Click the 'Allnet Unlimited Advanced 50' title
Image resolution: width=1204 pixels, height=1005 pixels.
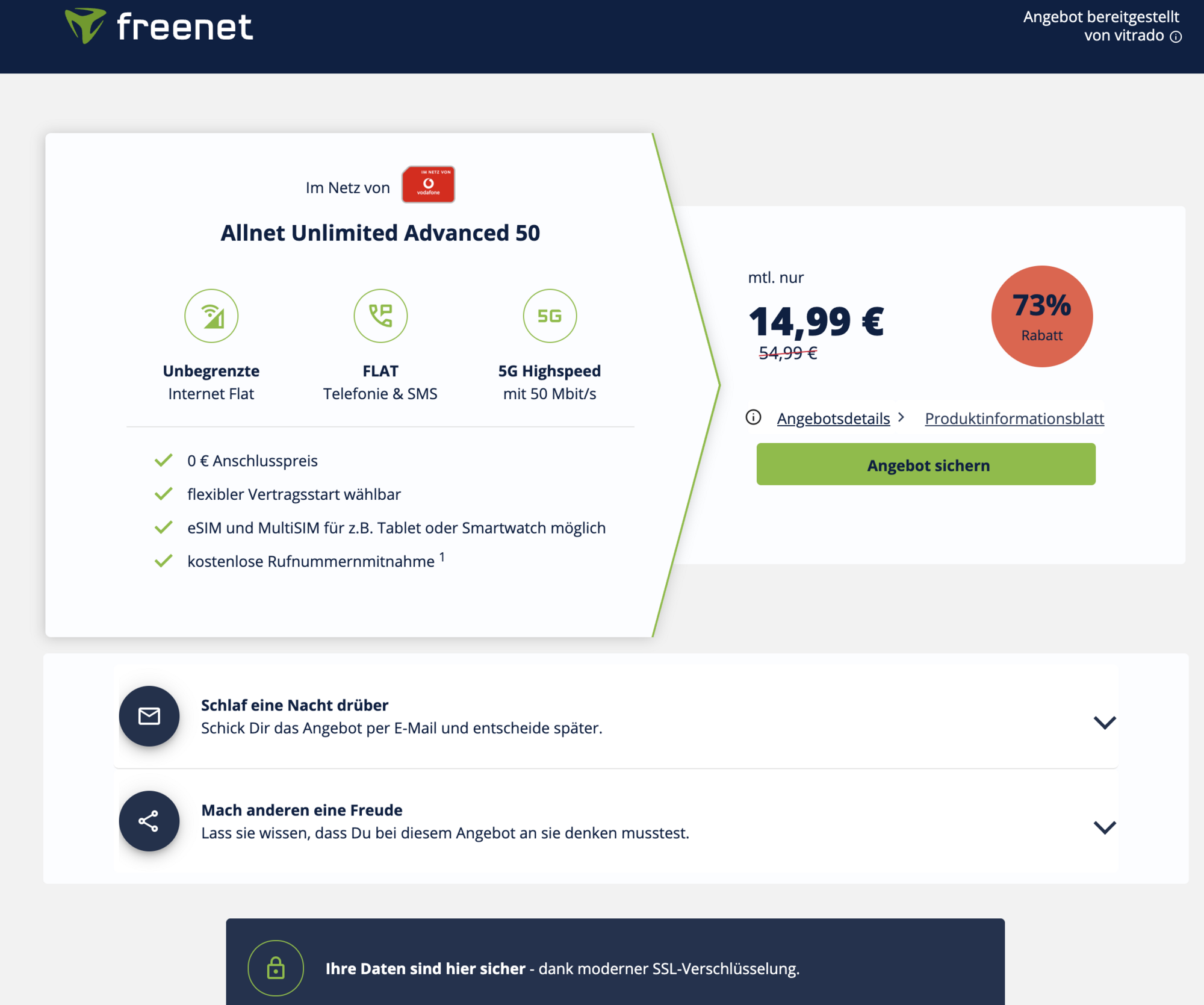click(380, 233)
